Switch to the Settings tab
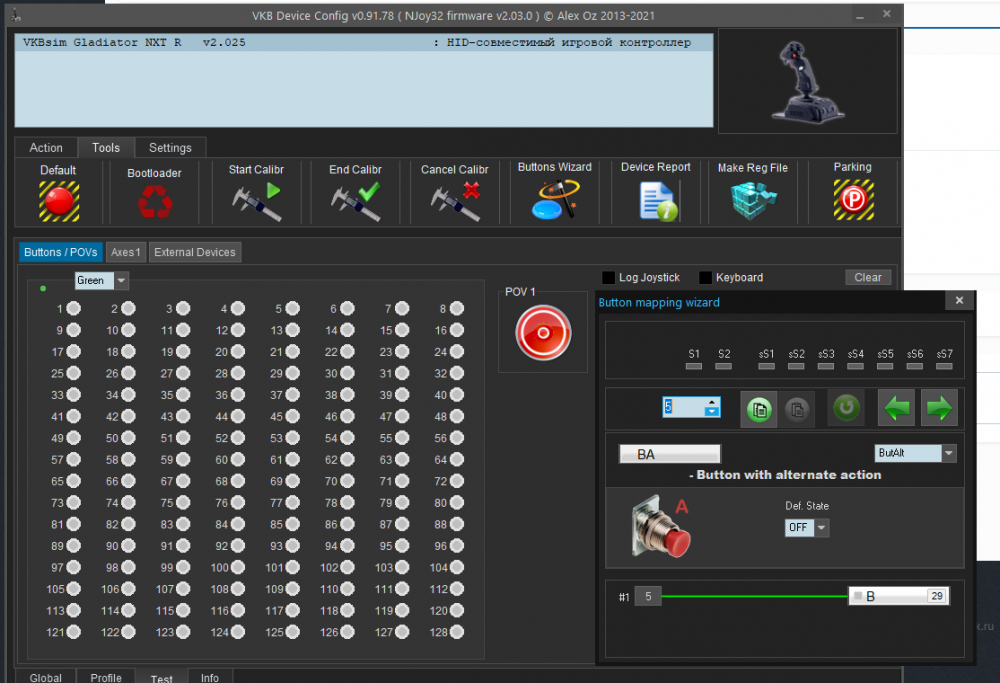 pyautogui.click(x=170, y=148)
